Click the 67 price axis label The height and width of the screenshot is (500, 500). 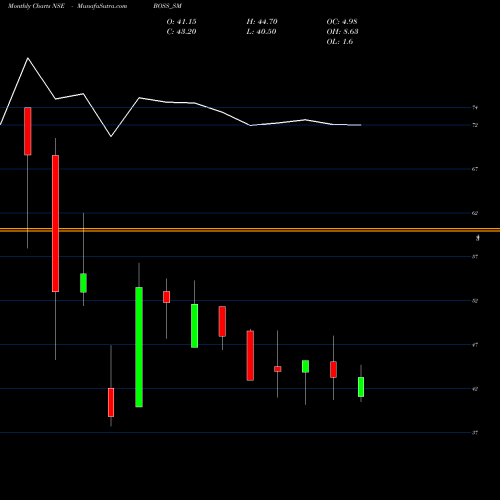click(x=475, y=169)
